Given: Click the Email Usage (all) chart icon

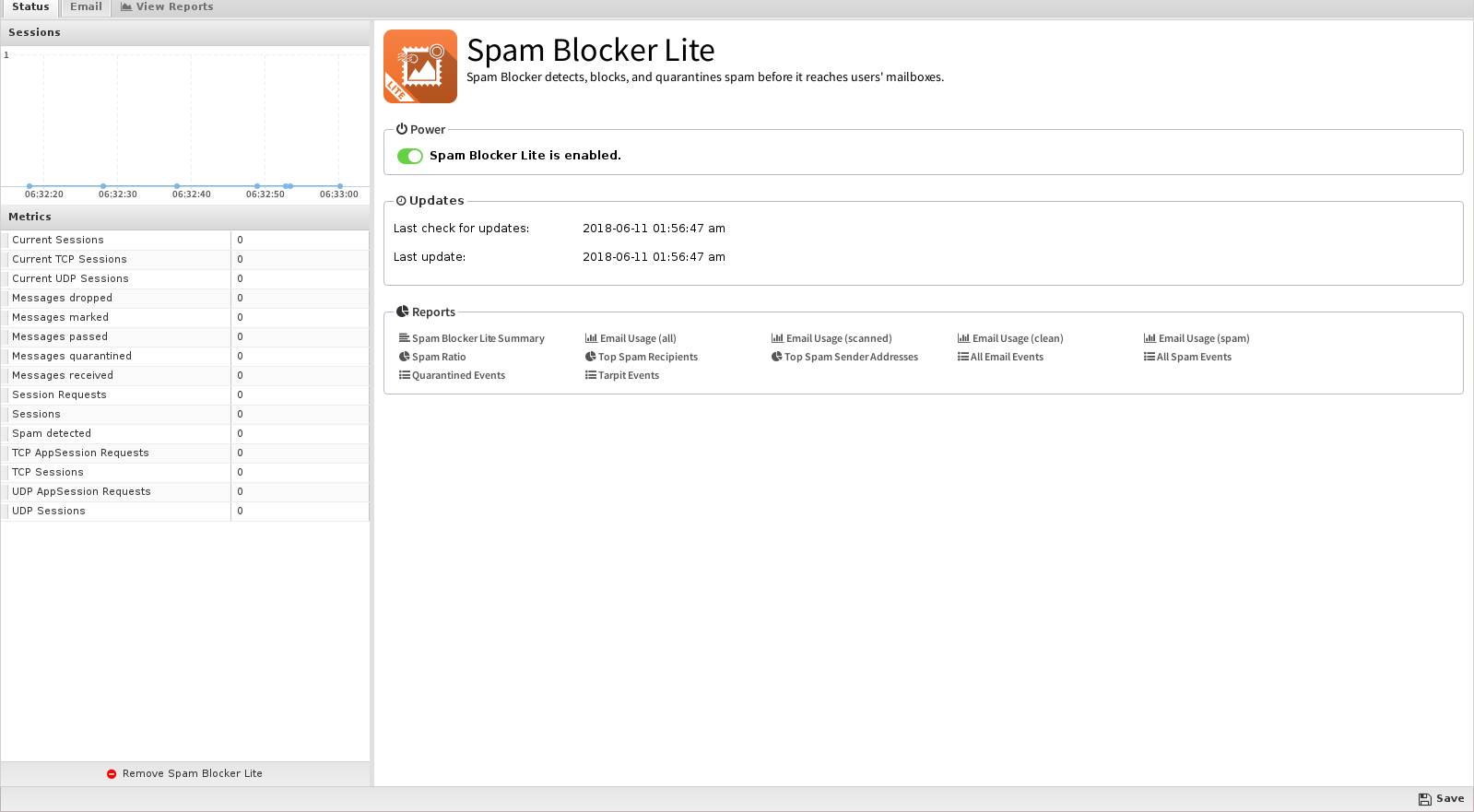Looking at the screenshot, I should pos(591,338).
